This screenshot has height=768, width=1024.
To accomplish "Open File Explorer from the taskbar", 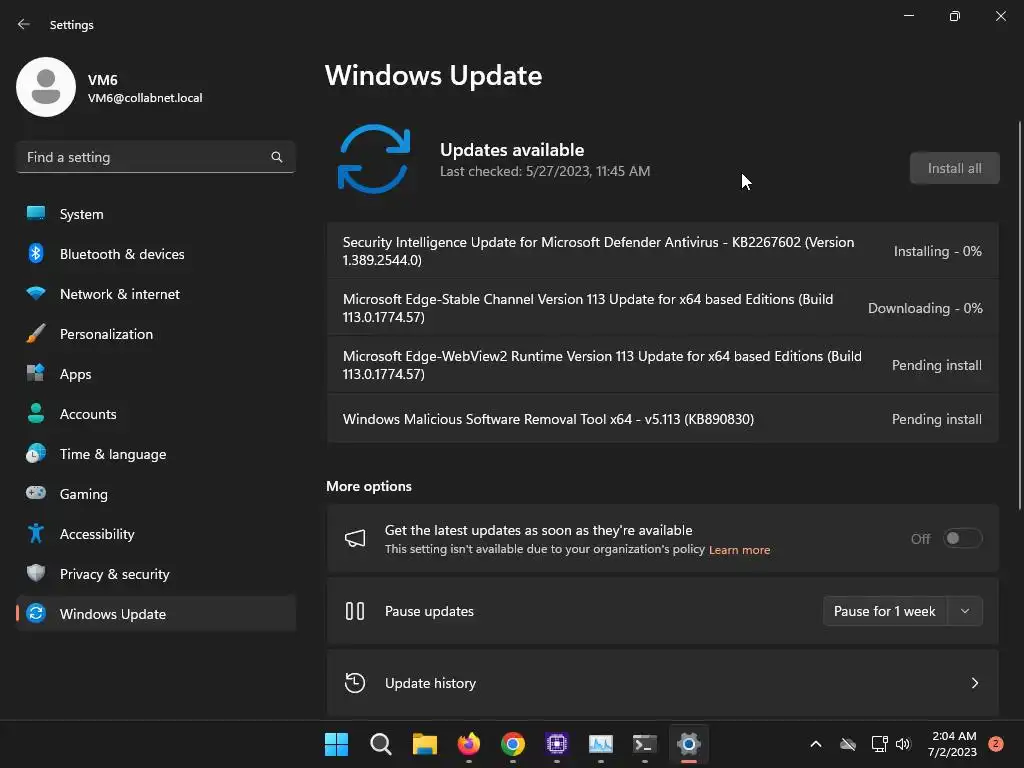I will coord(424,744).
